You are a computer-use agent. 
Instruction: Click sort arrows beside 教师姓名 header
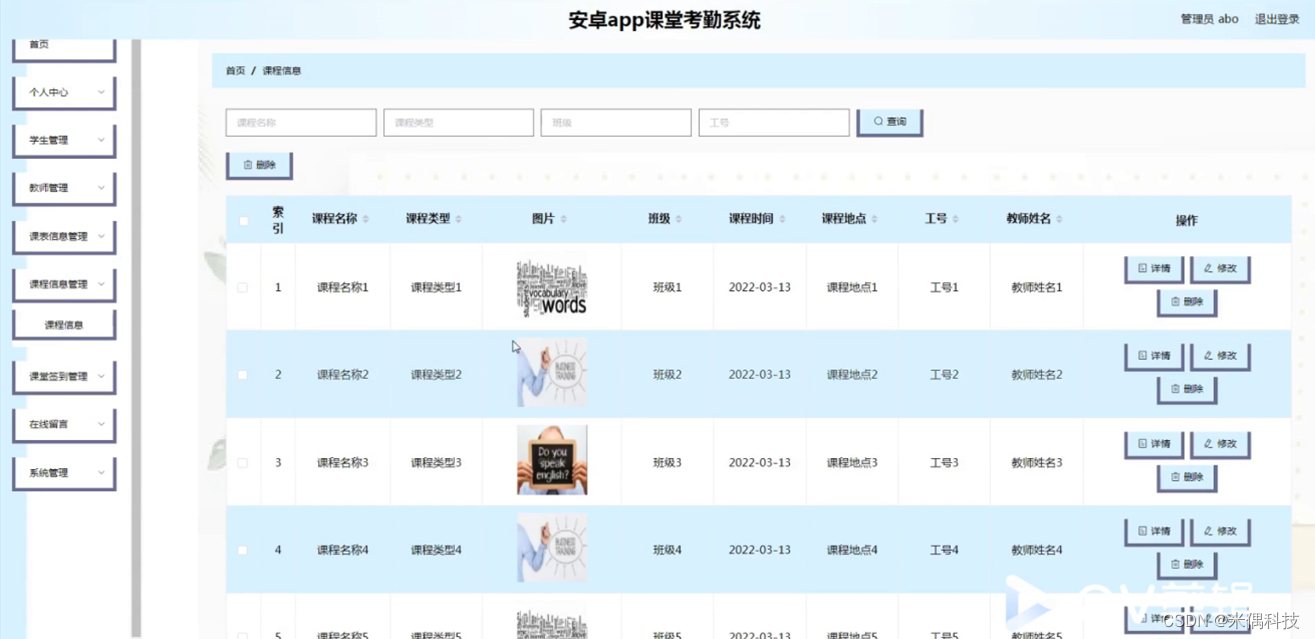coord(1059,219)
